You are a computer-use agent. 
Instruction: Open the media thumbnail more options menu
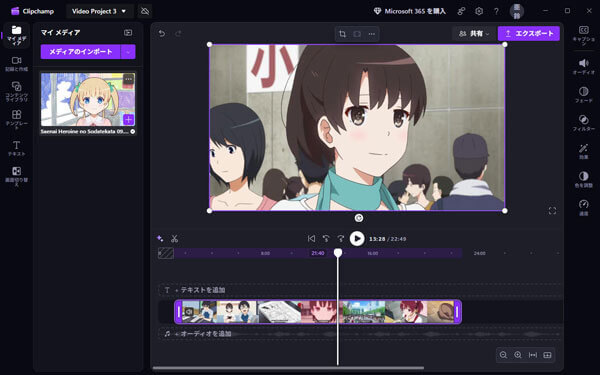(128, 79)
